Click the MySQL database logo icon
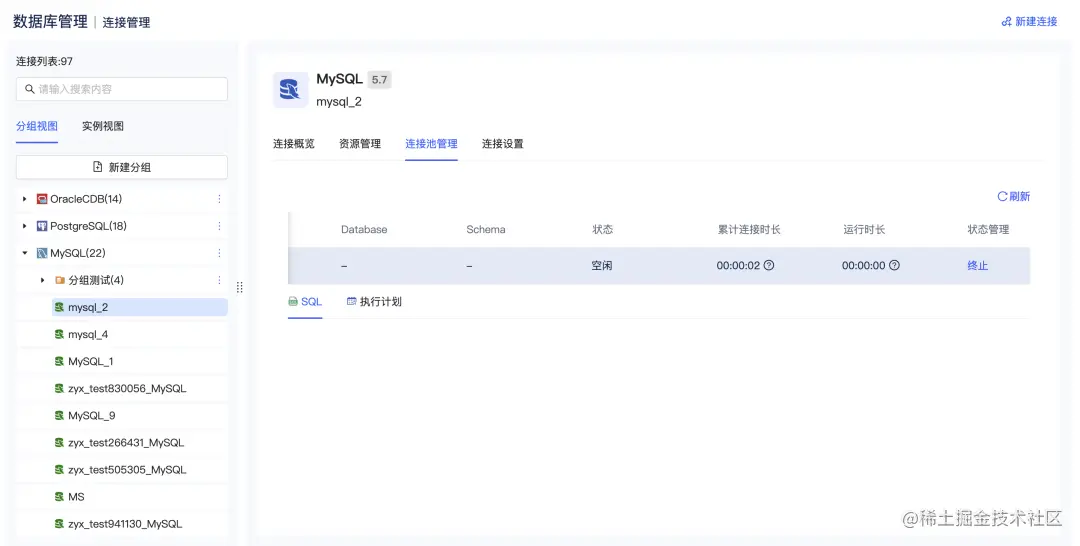 (x=290, y=90)
